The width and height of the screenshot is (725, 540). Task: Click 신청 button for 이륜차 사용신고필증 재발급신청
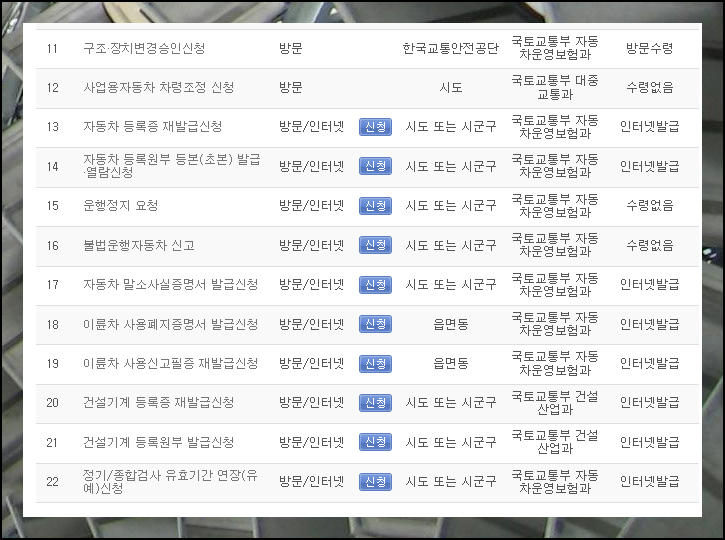click(x=375, y=364)
